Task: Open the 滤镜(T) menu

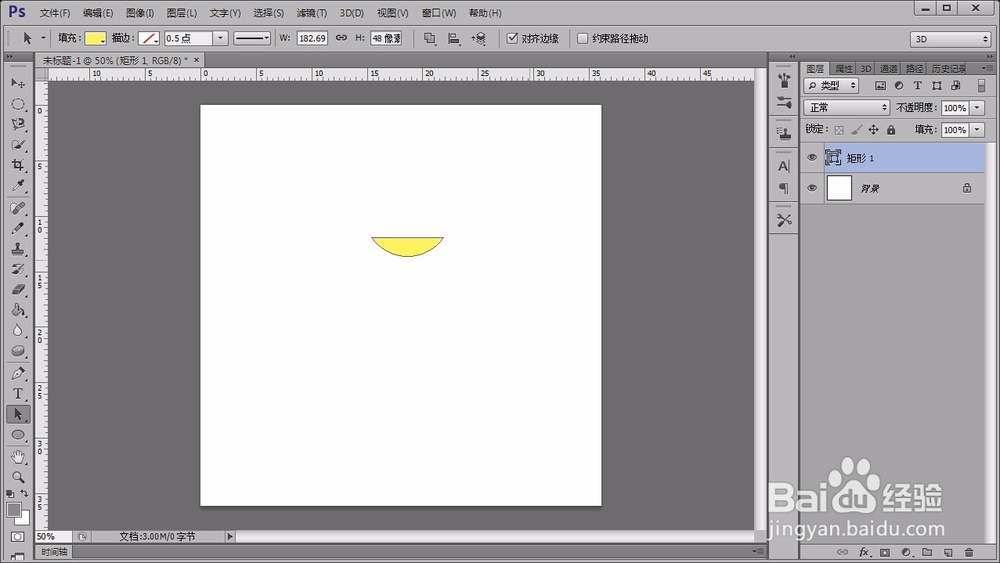Action: point(312,13)
